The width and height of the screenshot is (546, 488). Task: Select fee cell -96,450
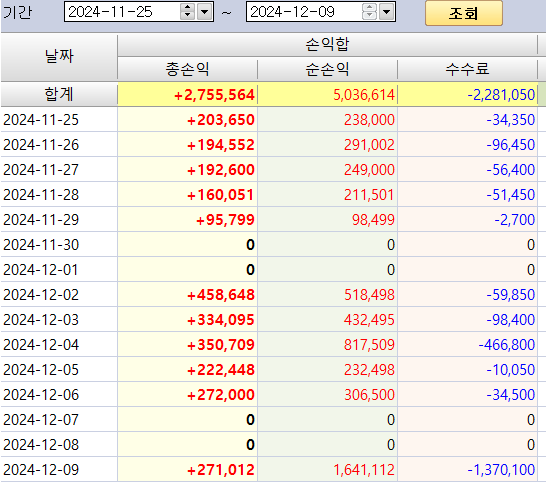(x=467, y=145)
